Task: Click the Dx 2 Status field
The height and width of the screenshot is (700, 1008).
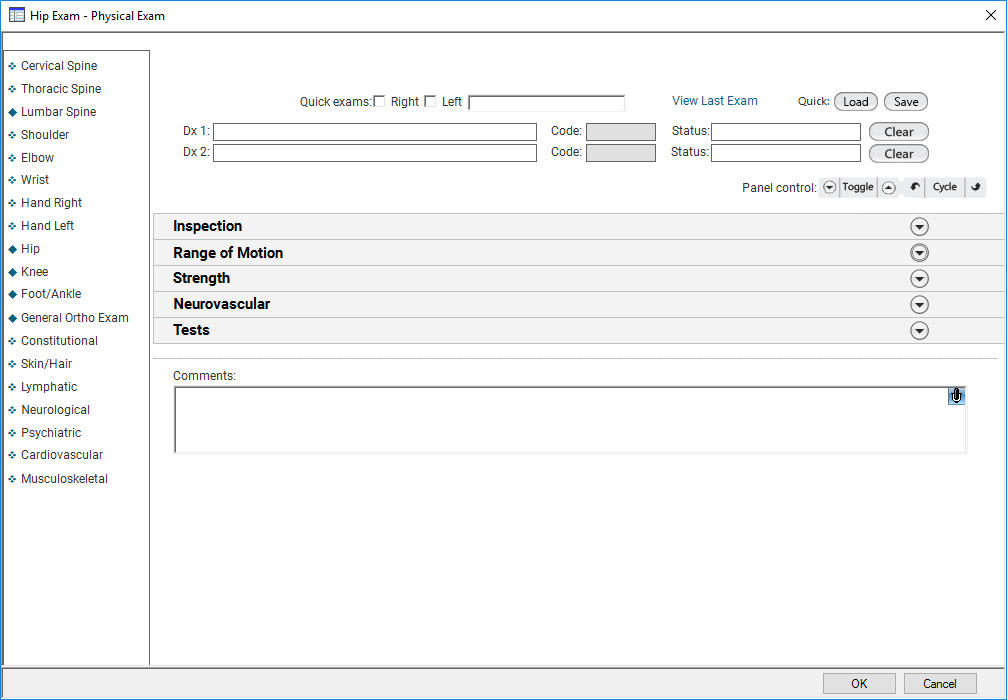Action: click(786, 153)
